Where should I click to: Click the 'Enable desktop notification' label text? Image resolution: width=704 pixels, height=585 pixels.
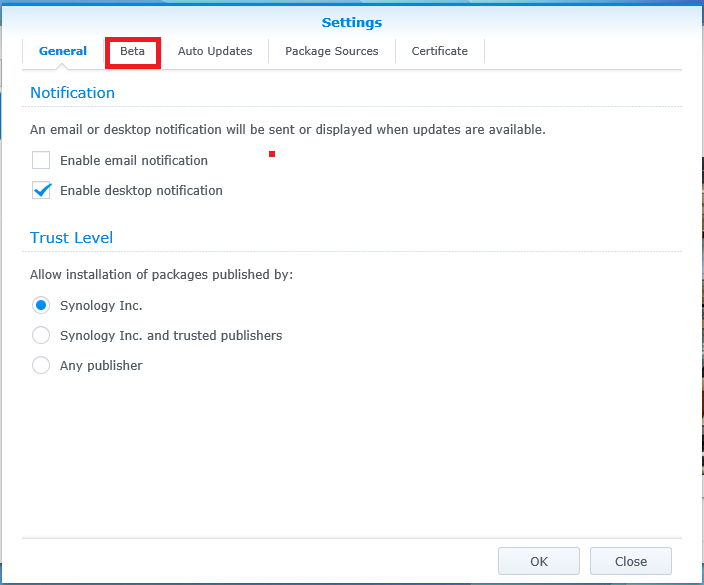(x=141, y=190)
